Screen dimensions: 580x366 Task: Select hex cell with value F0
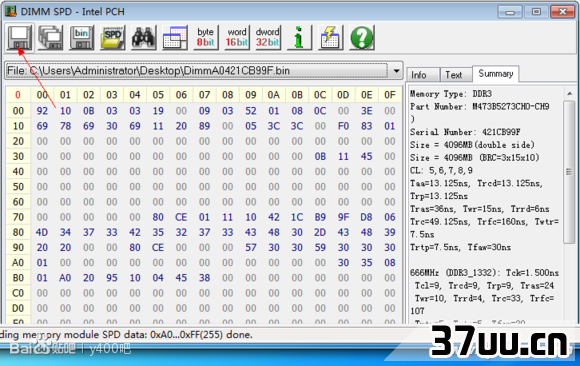pyautogui.click(x=343, y=126)
